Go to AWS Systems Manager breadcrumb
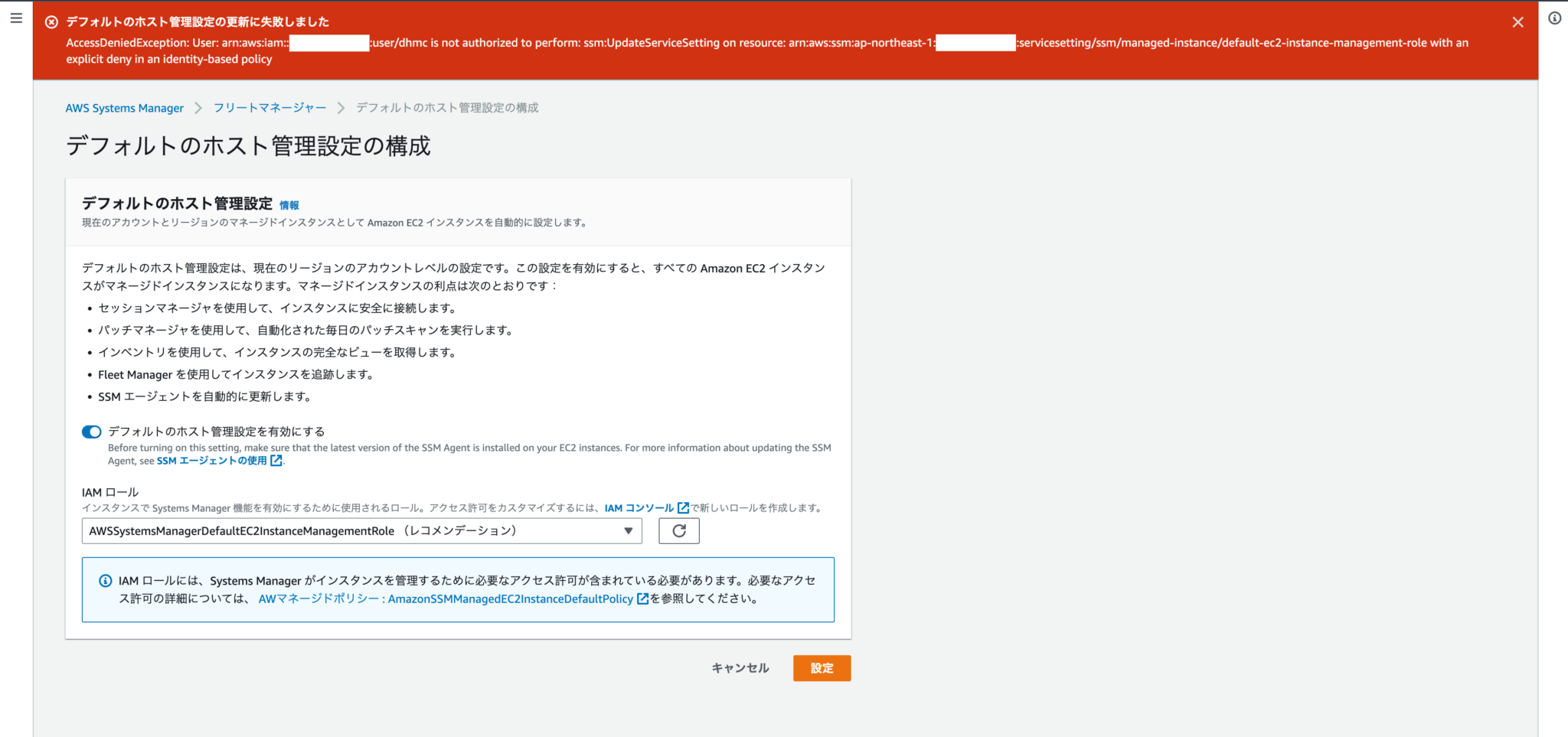Screen dimensions: 1568x737 tap(124, 108)
